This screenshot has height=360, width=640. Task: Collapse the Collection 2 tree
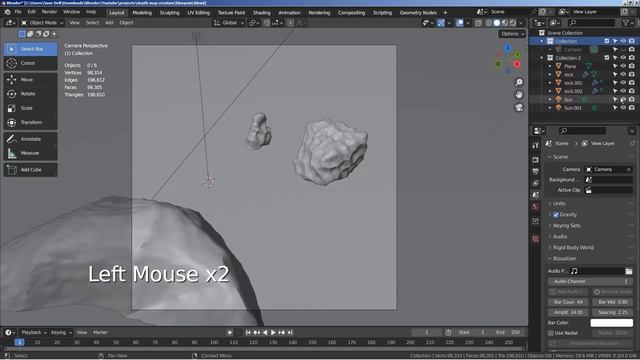click(542, 58)
